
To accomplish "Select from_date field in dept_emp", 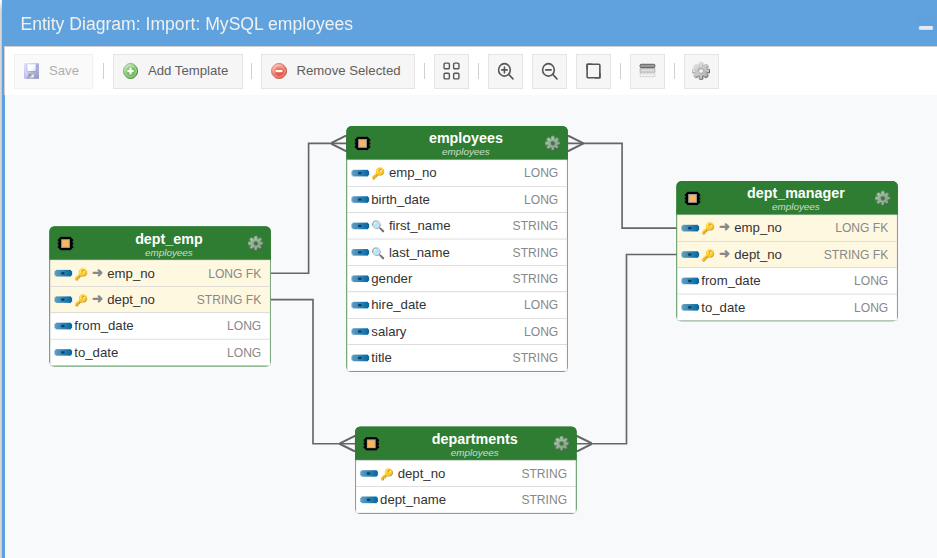I will [x=103, y=326].
